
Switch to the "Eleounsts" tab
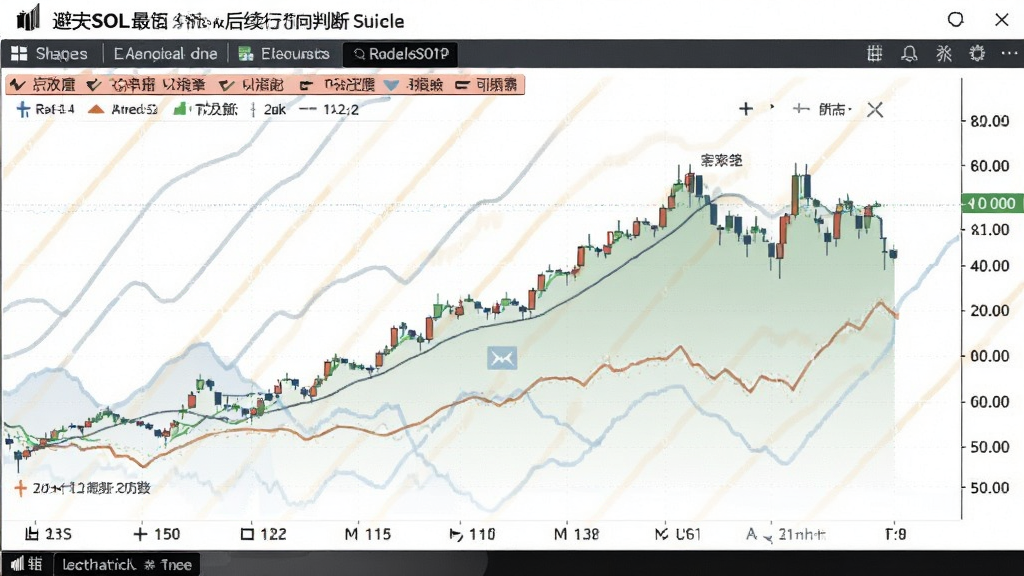pos(284,54)
